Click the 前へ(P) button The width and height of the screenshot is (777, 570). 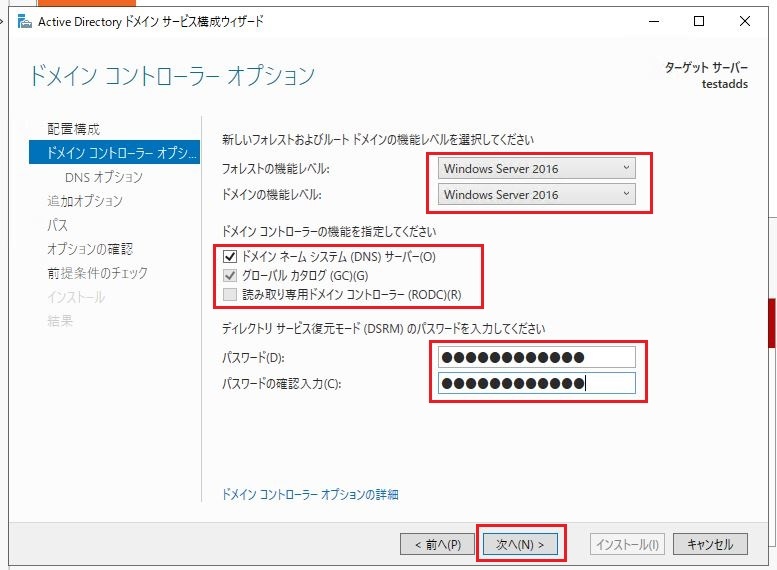(438, 544)
